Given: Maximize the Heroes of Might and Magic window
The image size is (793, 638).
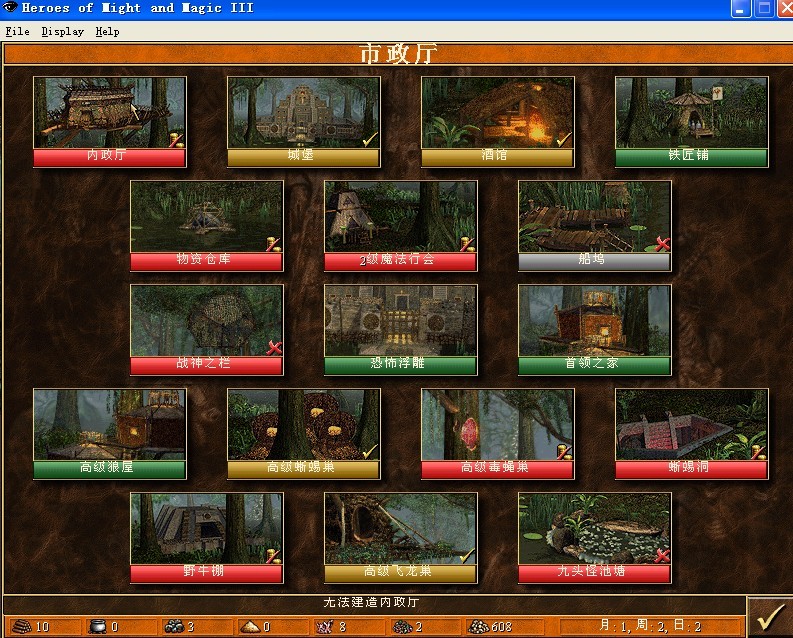Looking at the screenshot, I should coord(764,9).
